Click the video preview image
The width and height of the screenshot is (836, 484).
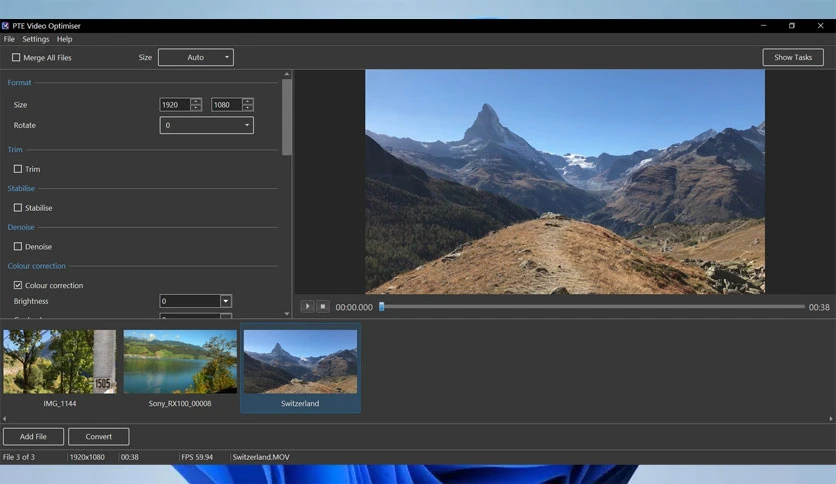(x=565, y=182)
